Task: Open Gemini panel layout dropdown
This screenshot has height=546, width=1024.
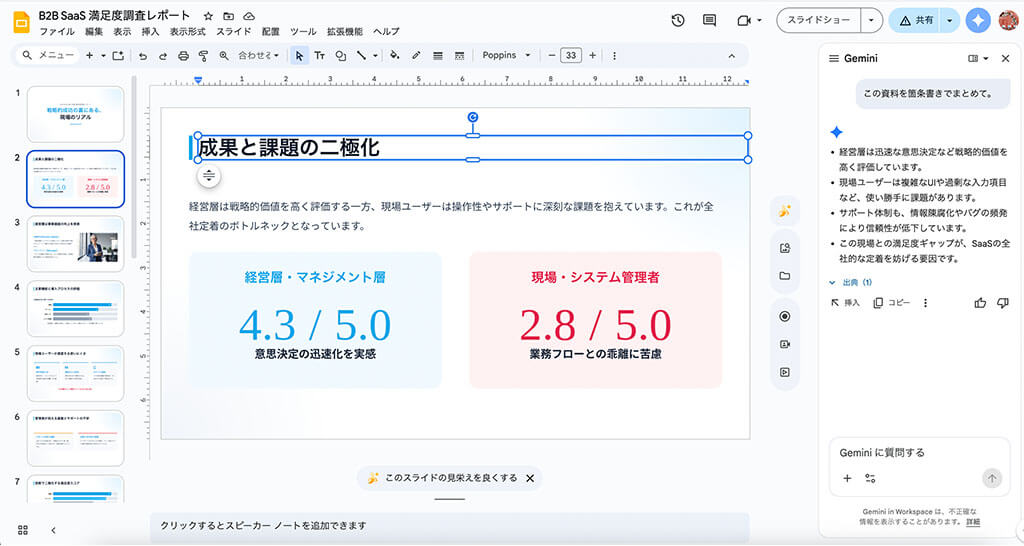Action: pyautogui.click(x=978, y=58)
